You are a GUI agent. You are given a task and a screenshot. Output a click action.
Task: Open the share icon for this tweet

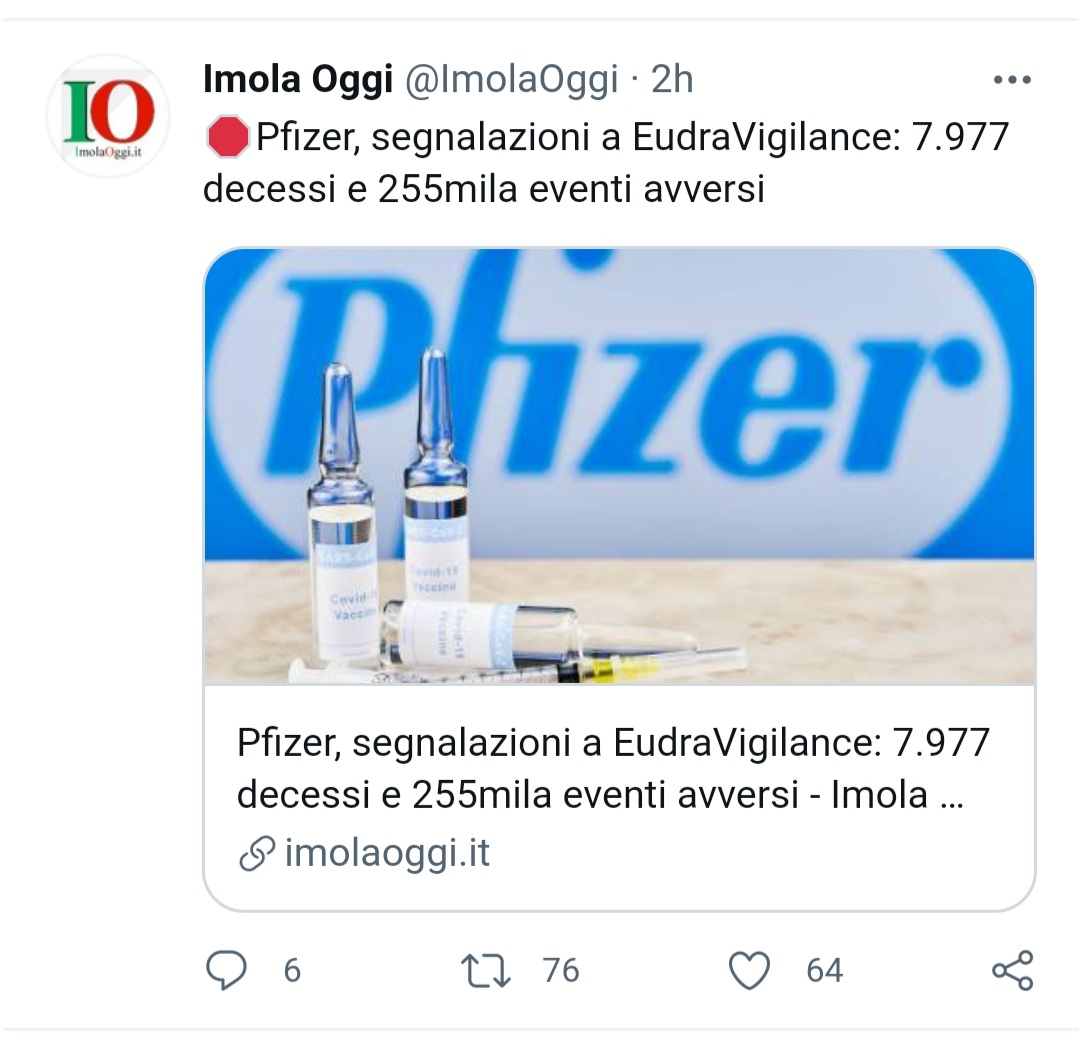point(1012,971)
